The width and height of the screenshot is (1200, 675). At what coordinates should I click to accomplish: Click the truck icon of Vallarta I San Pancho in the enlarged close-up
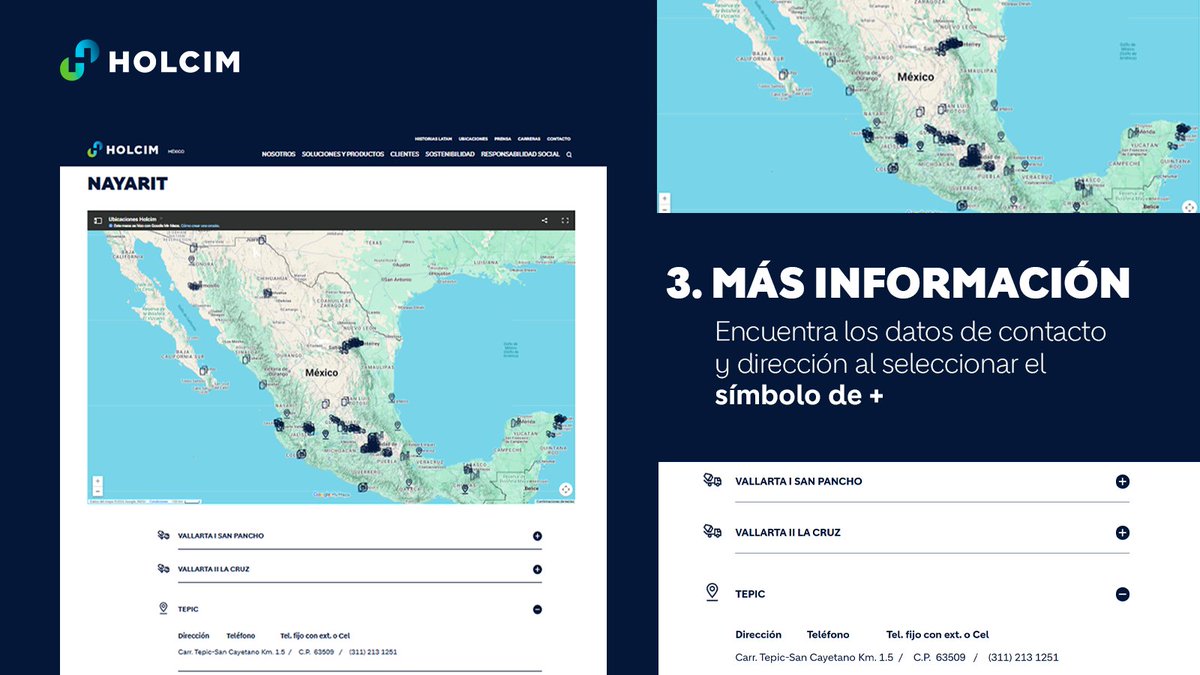pyautogui.click(x=712, y=480)
